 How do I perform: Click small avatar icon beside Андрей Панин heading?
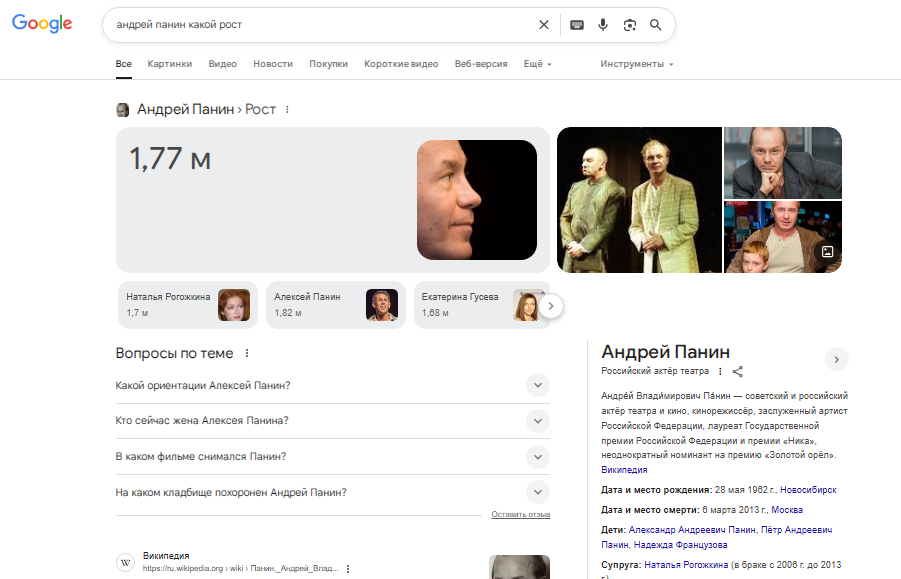(x=122, y=110)
